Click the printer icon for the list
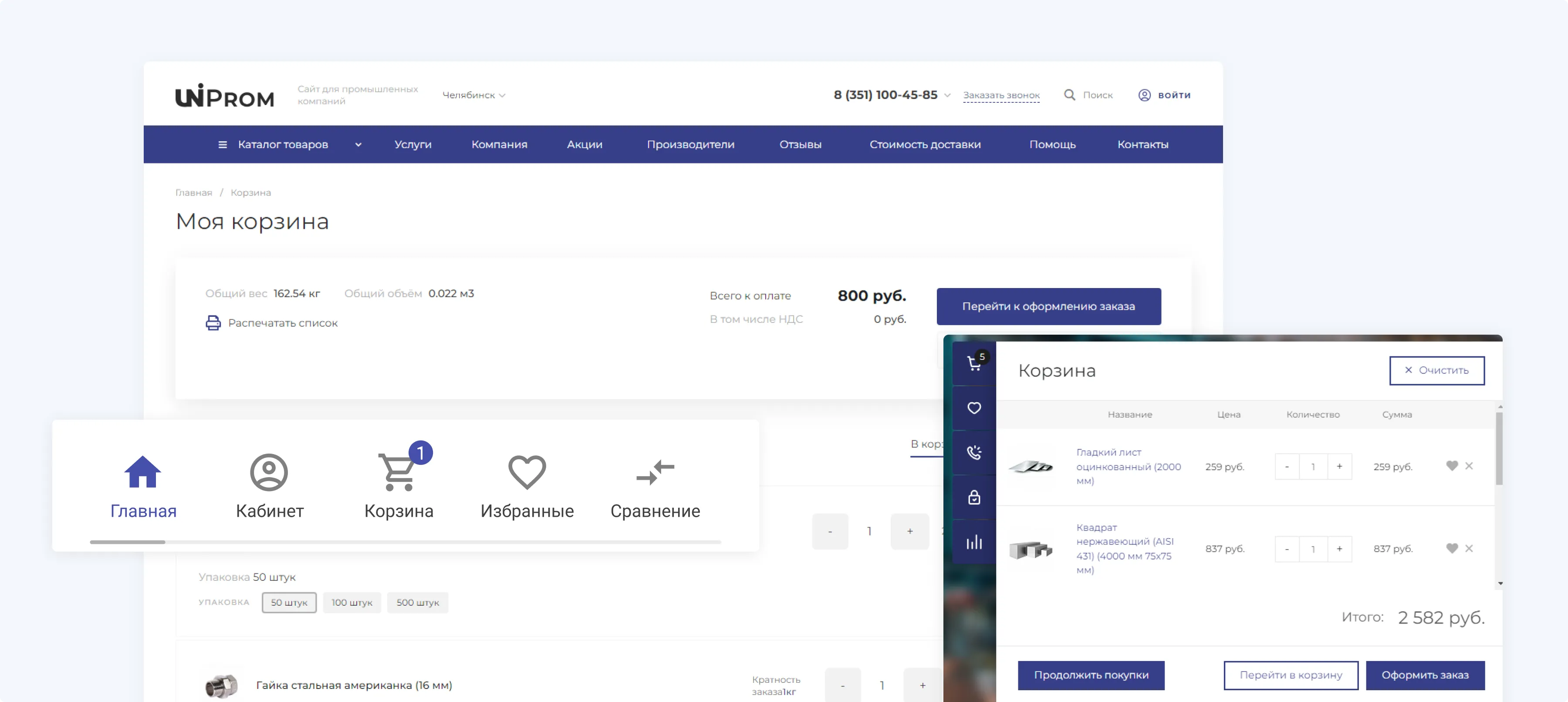 pos(213,323)
